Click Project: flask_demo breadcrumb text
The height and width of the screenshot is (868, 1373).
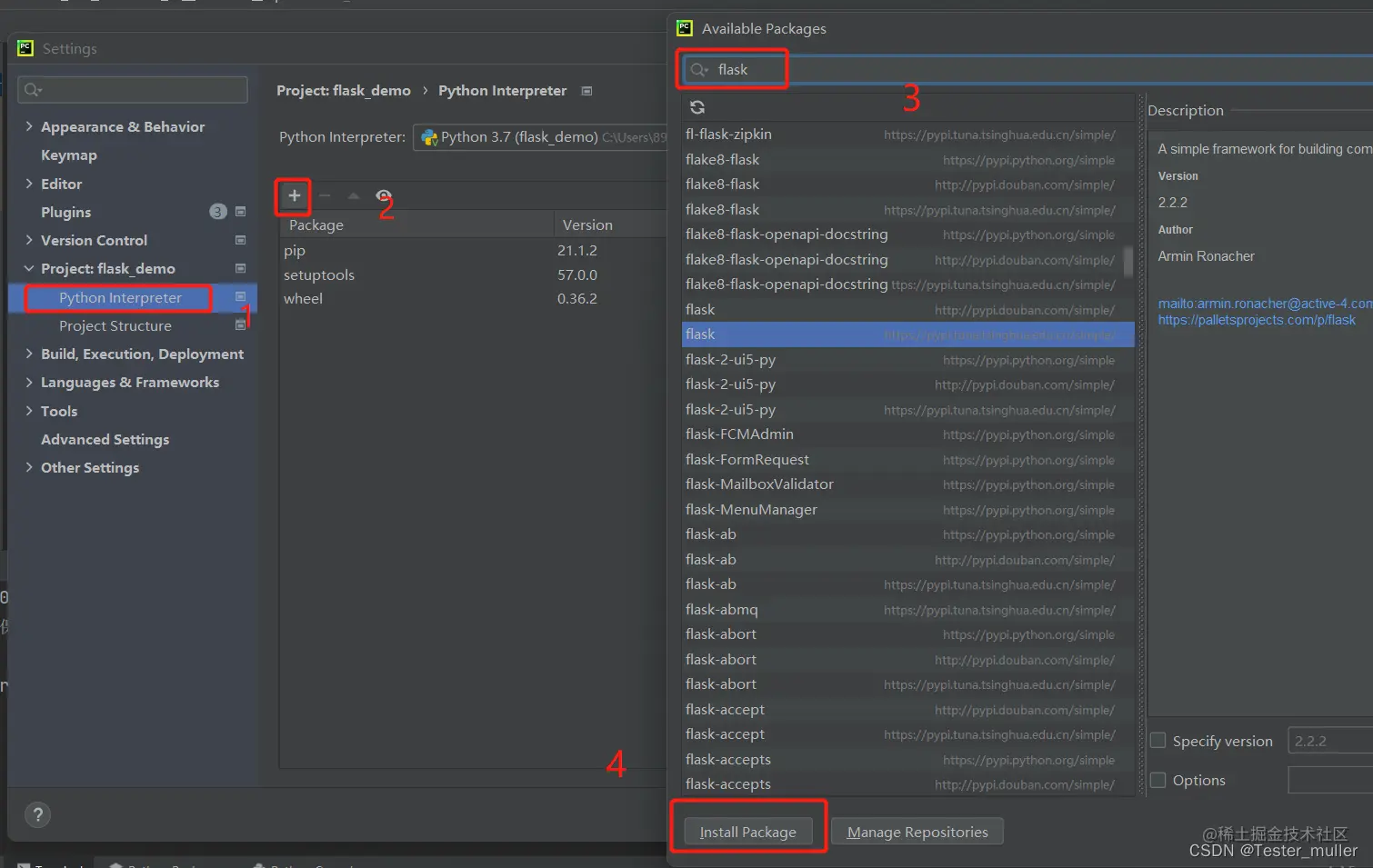click(344, 91)
